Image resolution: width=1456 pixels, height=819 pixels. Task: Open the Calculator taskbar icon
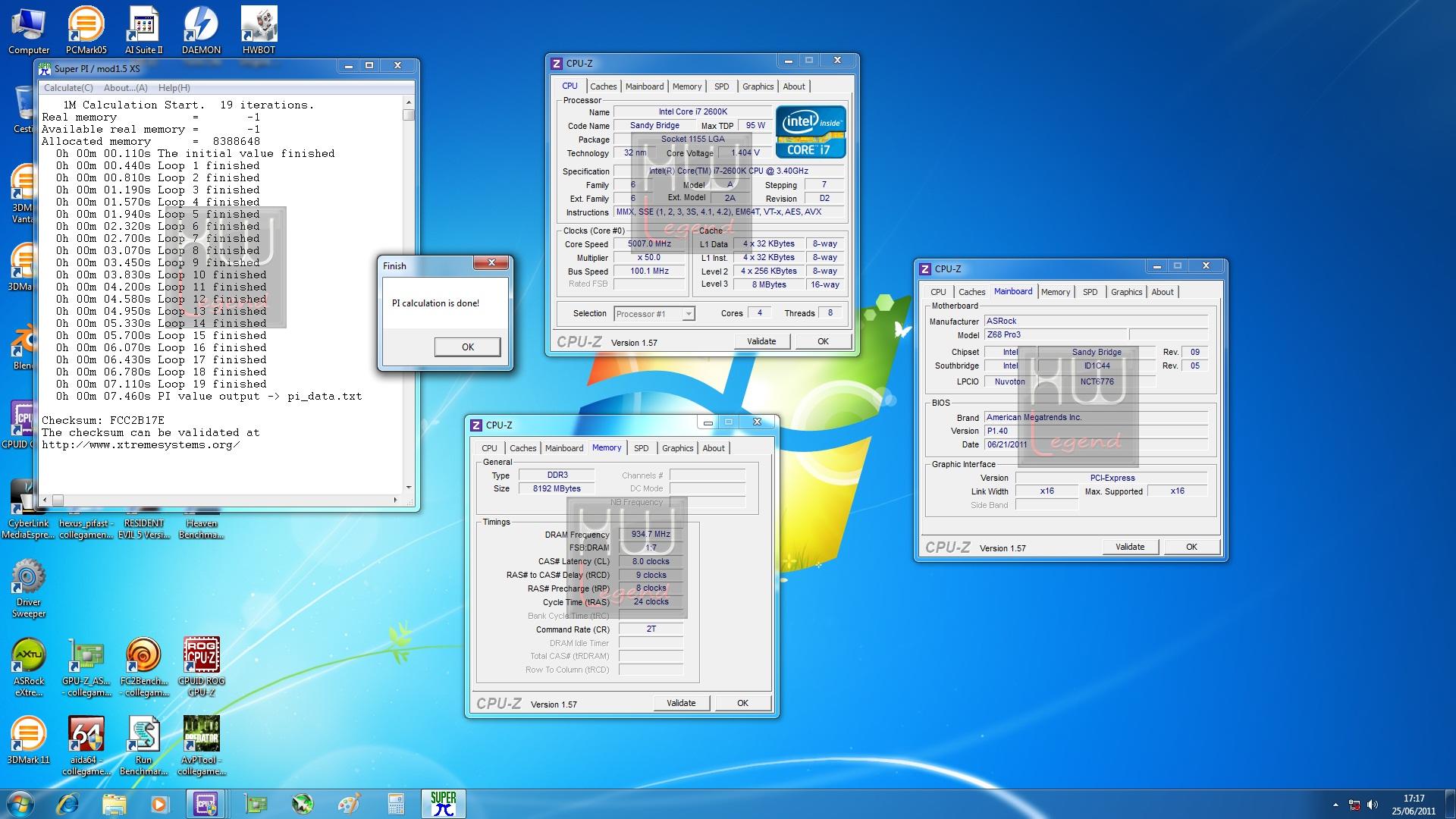395,804
